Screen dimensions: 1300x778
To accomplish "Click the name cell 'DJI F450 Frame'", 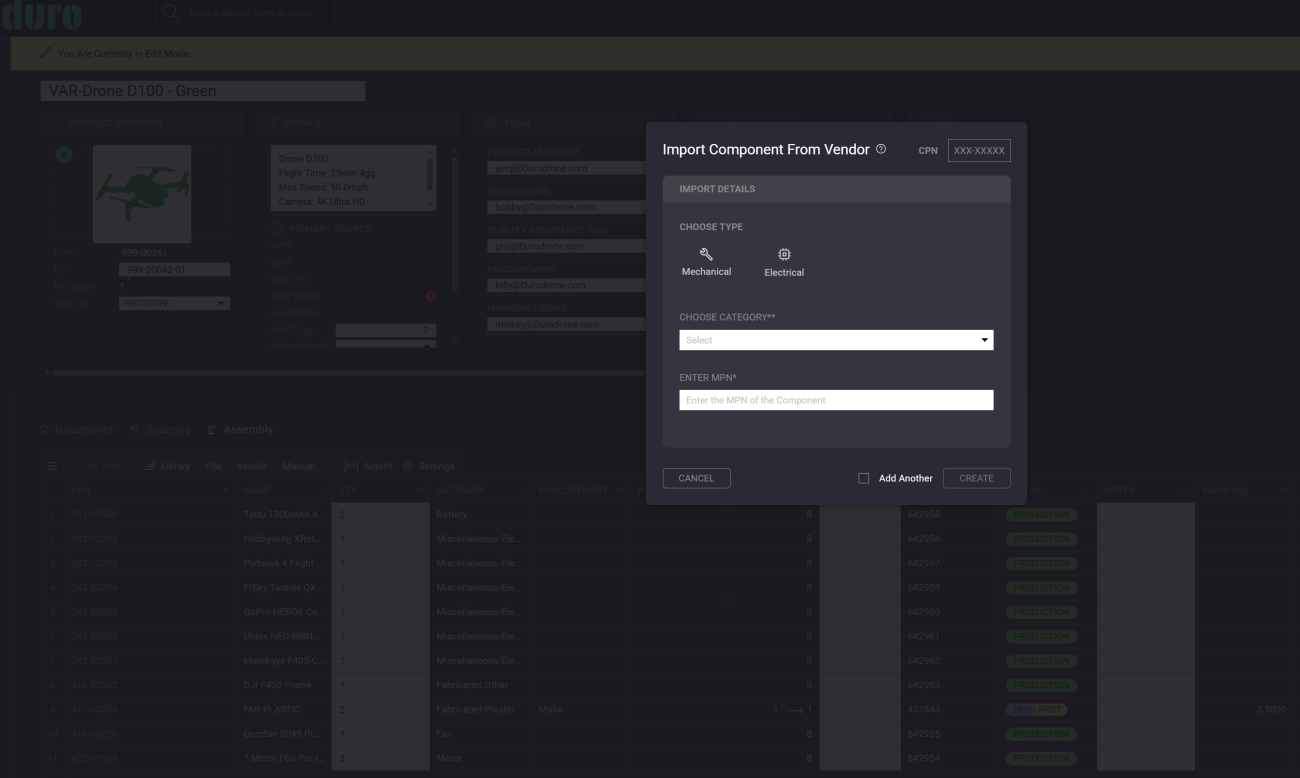I will 278,684.
